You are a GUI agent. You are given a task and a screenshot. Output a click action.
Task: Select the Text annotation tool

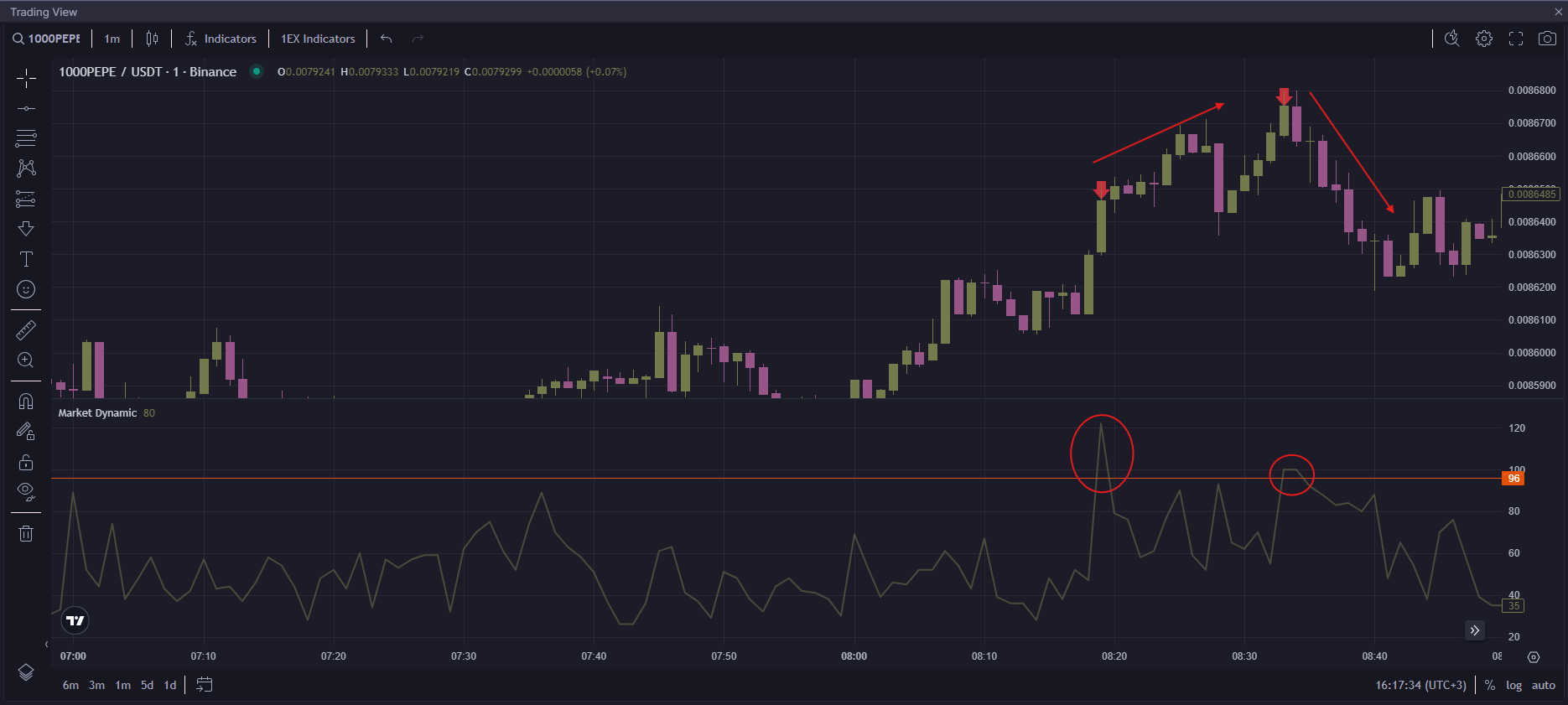click(x=26, y=259)
